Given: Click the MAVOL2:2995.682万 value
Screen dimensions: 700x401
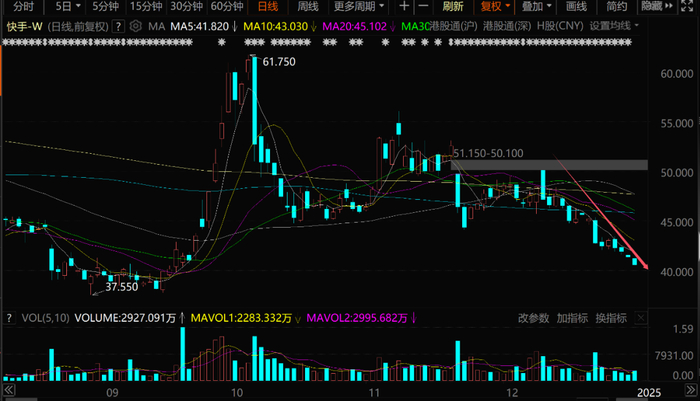Looking at the screenshot, I should pos(357,318).
